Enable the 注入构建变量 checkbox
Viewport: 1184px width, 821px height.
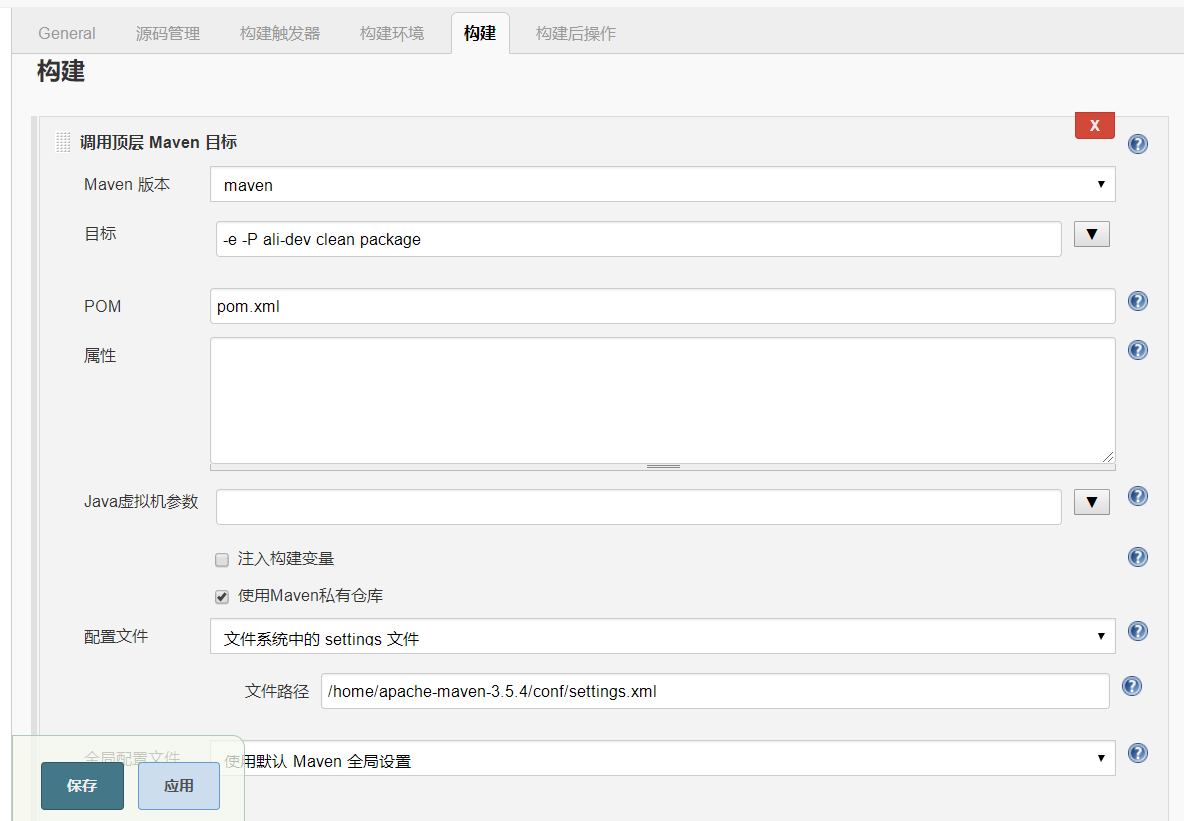[x=222, y=560]
